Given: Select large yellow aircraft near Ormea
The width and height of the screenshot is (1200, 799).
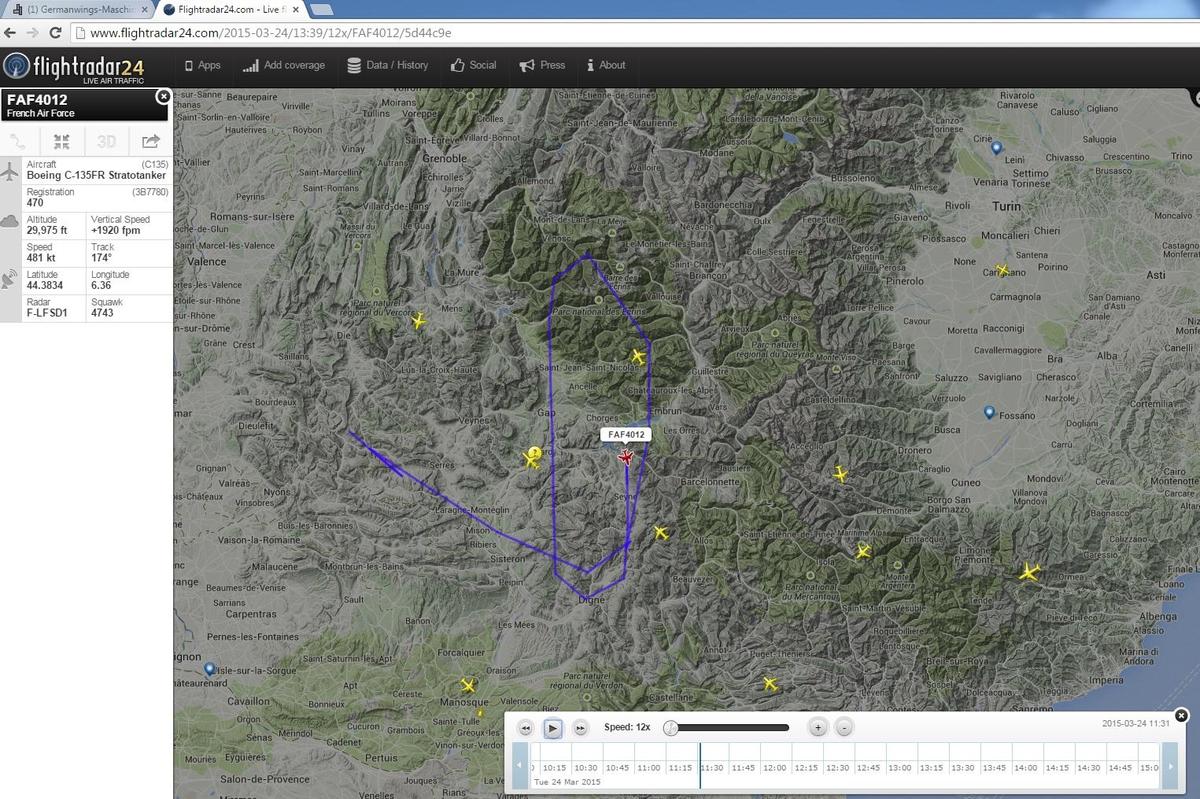Looking at the screenshot, I should tap(1029, 572).
